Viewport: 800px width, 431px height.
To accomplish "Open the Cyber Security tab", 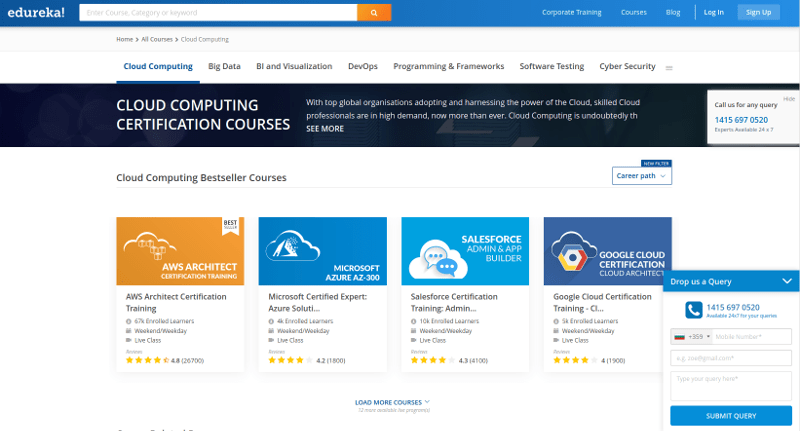I will pyautogui.click(x=627, y=66).
